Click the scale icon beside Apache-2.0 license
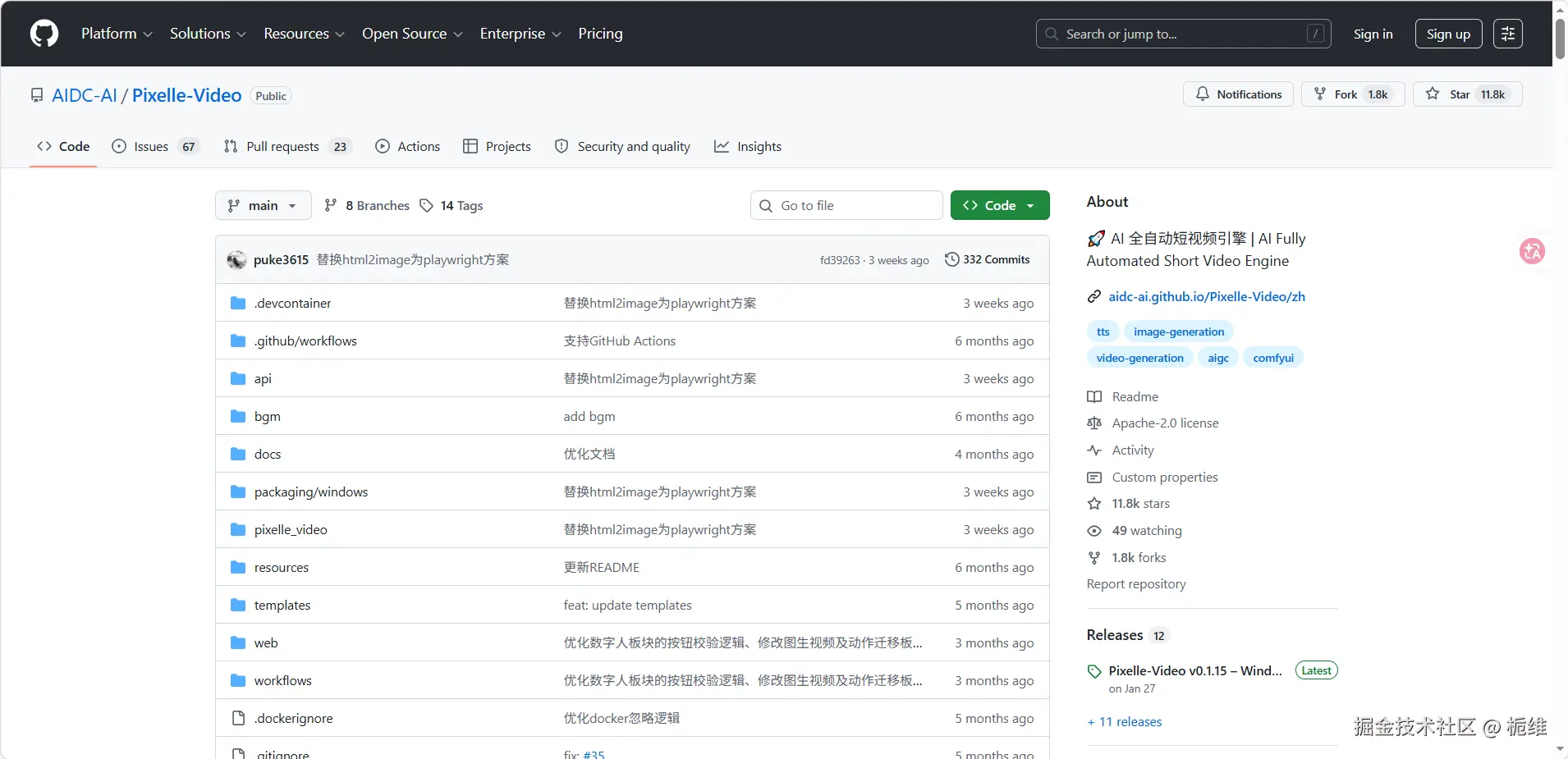The width and height of the screenshot is (1568, 759). 1094,423
